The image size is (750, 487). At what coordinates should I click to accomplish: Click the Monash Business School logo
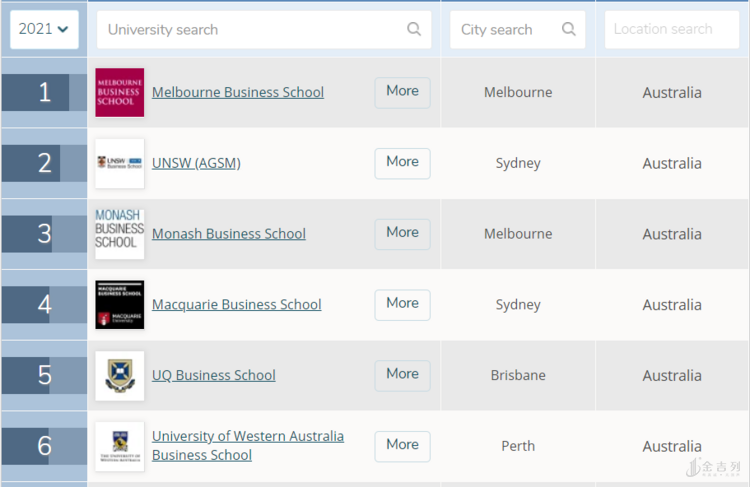pos(120,234)
